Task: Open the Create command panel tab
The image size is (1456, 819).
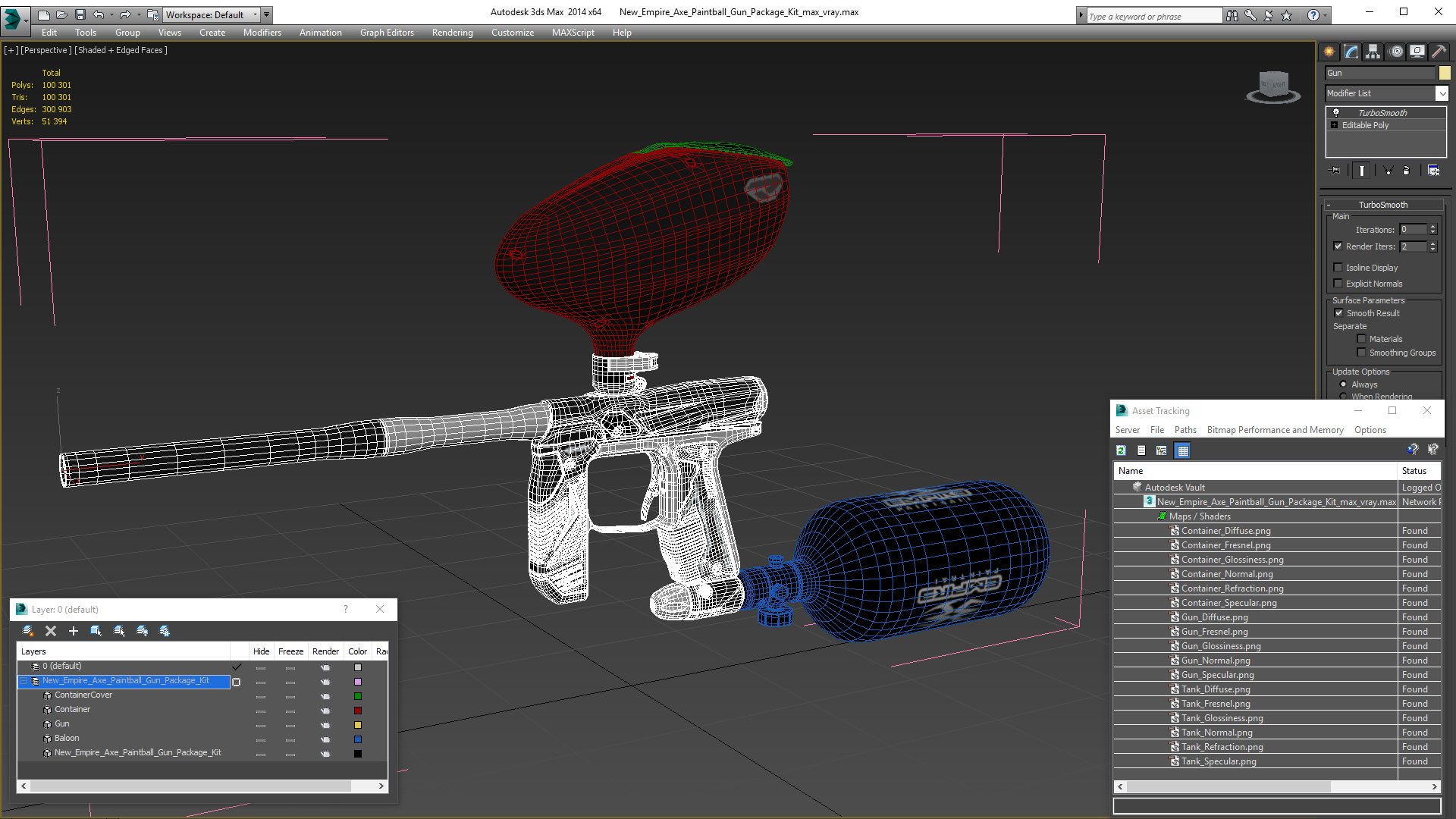Action: tap(1329, 52)
